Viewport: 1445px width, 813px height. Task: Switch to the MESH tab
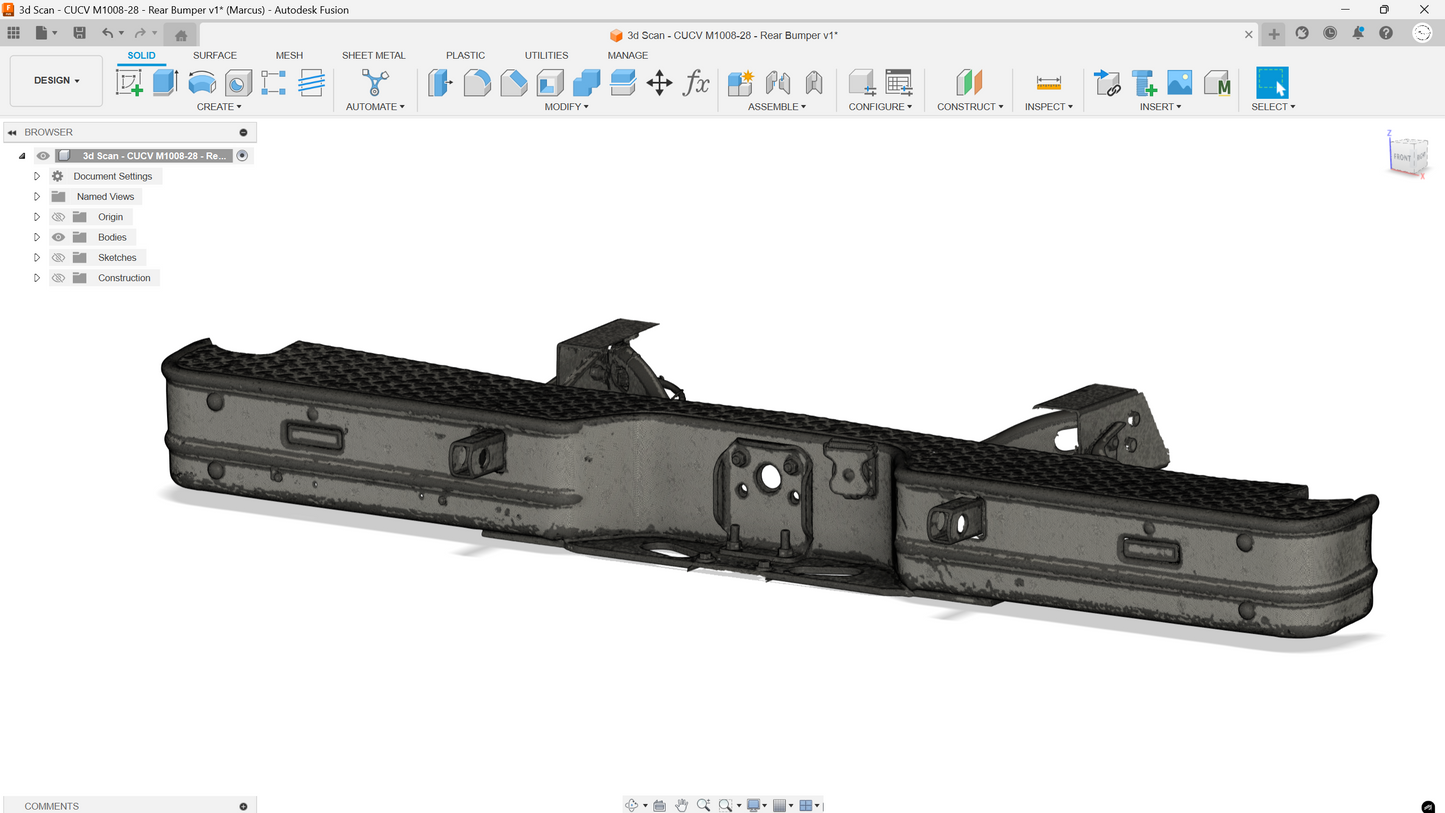(x=289, y=55)
